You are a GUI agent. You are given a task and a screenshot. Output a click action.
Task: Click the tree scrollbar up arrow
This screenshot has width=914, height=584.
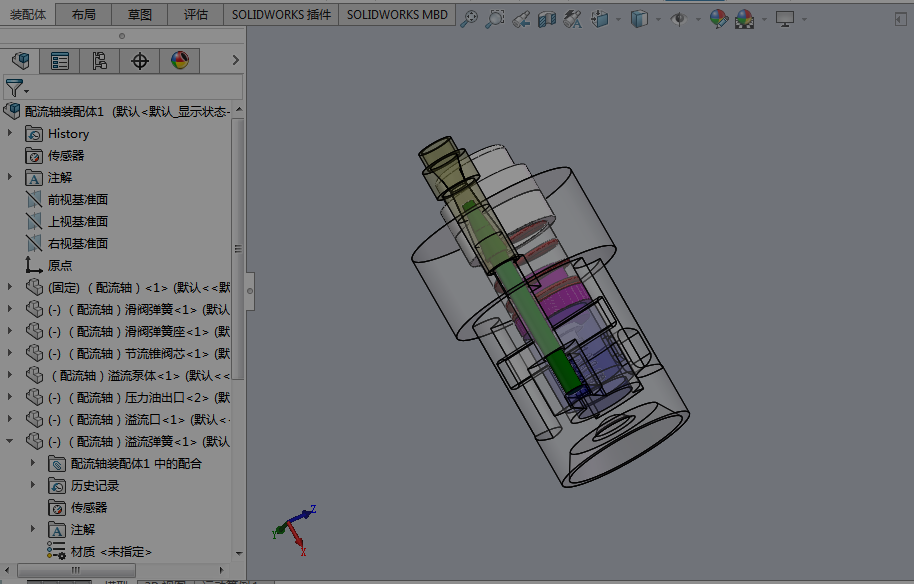click(238, 110)
